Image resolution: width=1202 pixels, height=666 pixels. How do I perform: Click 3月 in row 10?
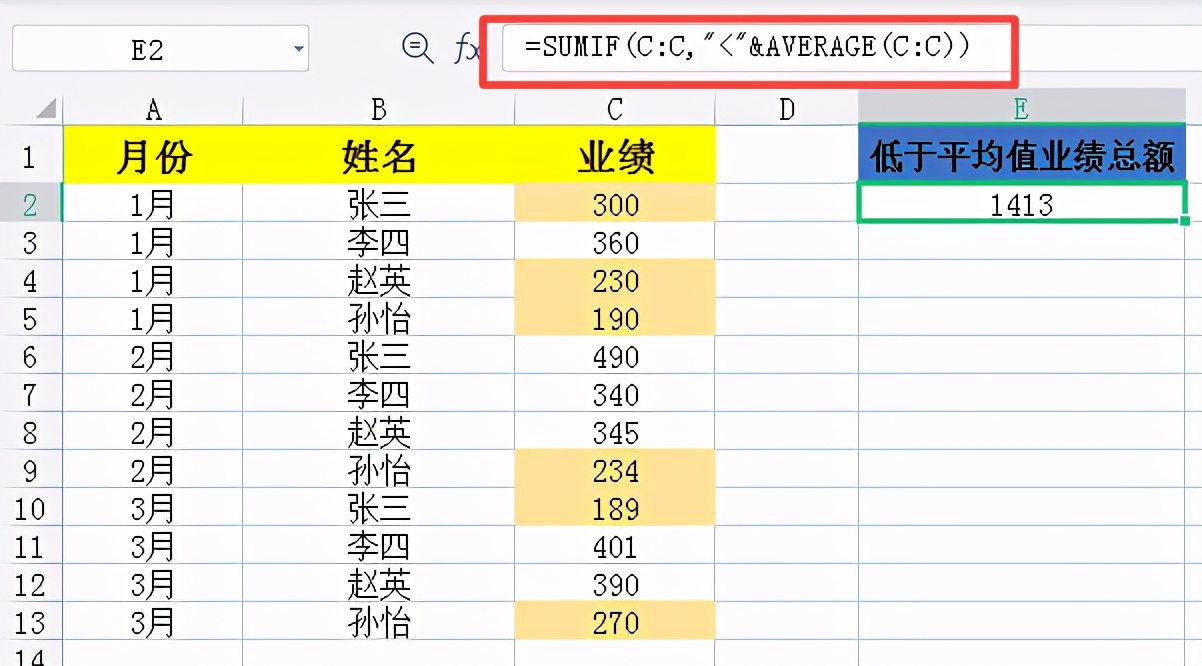click(x=153, y=508)
